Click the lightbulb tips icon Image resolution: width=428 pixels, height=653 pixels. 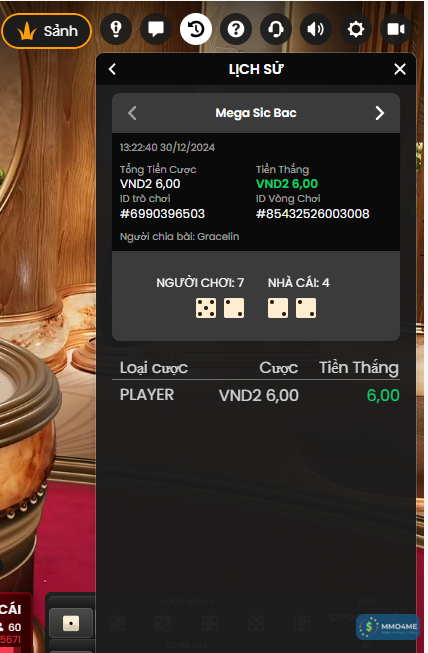(116, 29)
